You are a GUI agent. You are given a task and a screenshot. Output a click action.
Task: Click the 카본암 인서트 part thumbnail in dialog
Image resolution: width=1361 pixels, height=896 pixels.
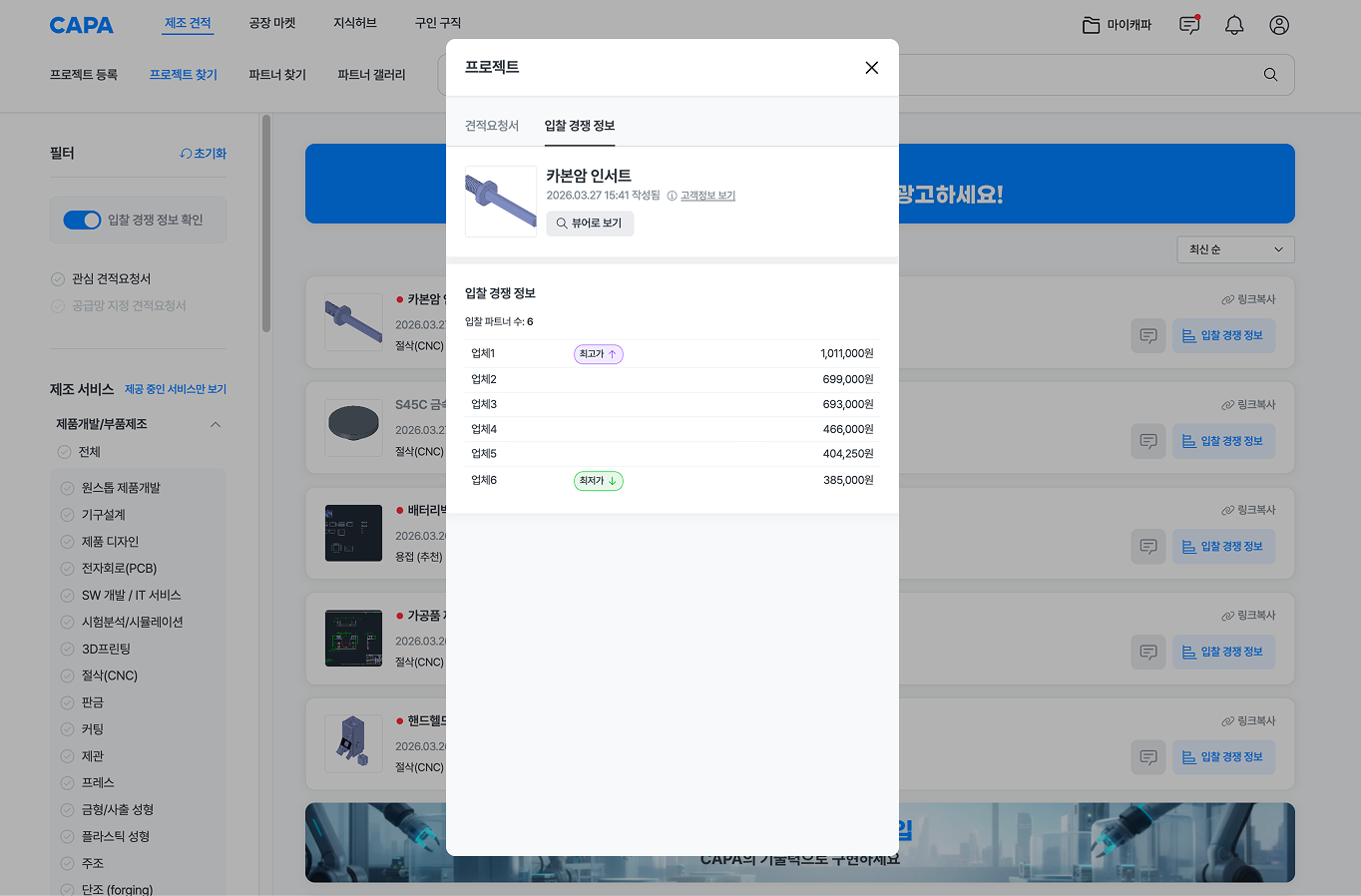(501, 202)
